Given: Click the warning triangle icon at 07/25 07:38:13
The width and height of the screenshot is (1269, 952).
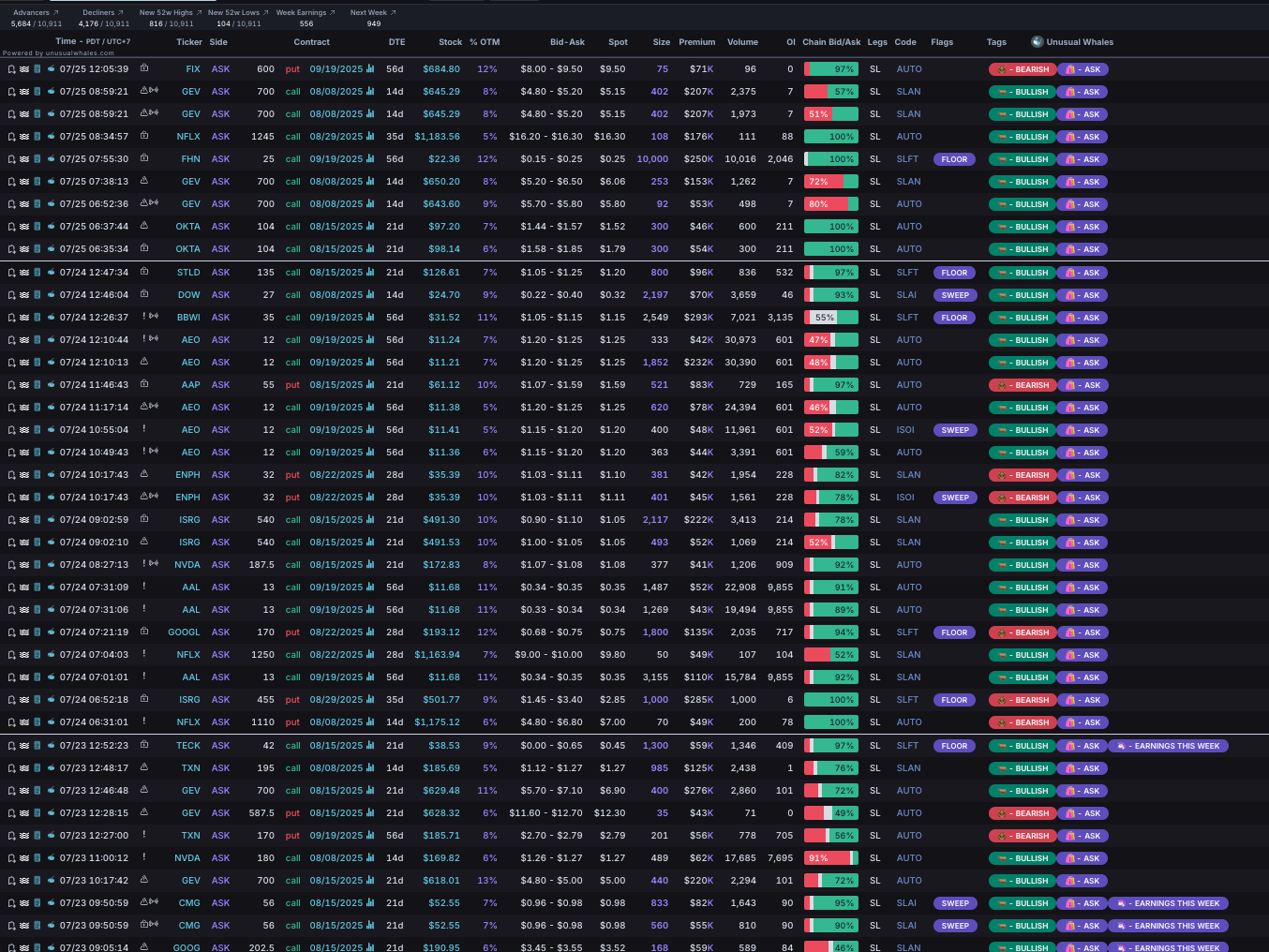Looking at the screenshot, I should [144, 181].
